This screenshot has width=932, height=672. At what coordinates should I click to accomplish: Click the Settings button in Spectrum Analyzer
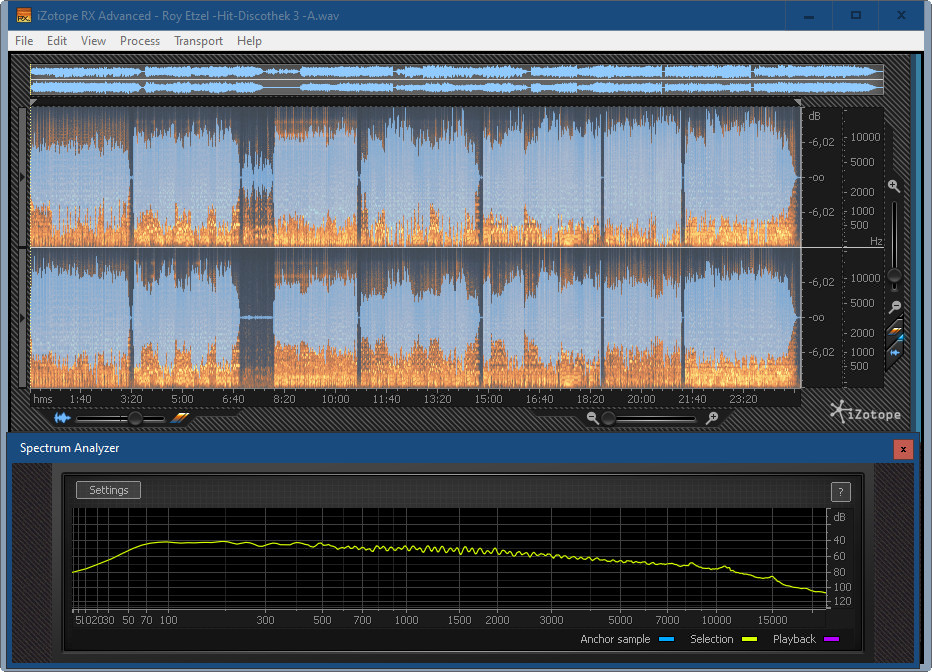[109, 490]
